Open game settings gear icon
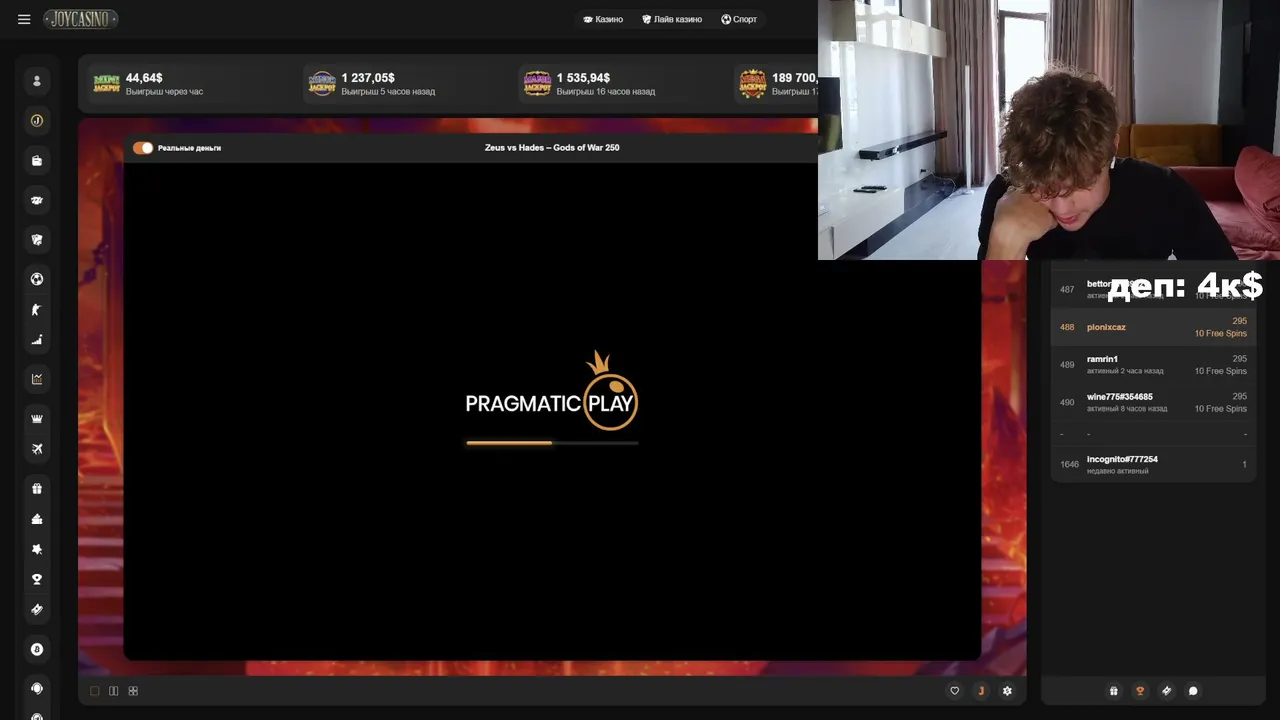 (x=1007, y=691)
